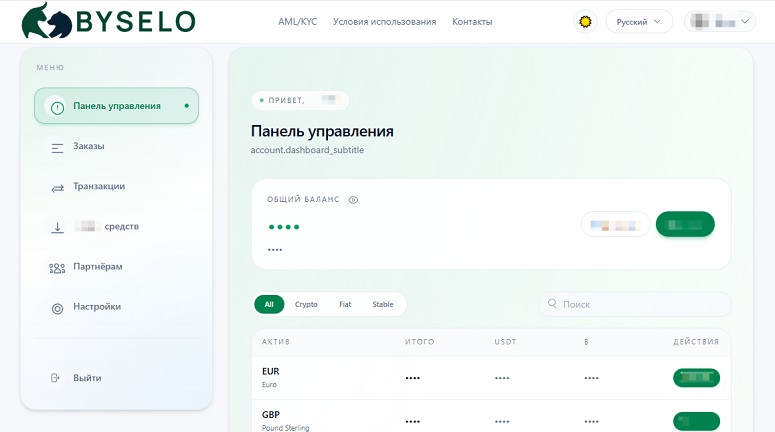
Task: Switch theme with the sun toggle
Action: 585,21
